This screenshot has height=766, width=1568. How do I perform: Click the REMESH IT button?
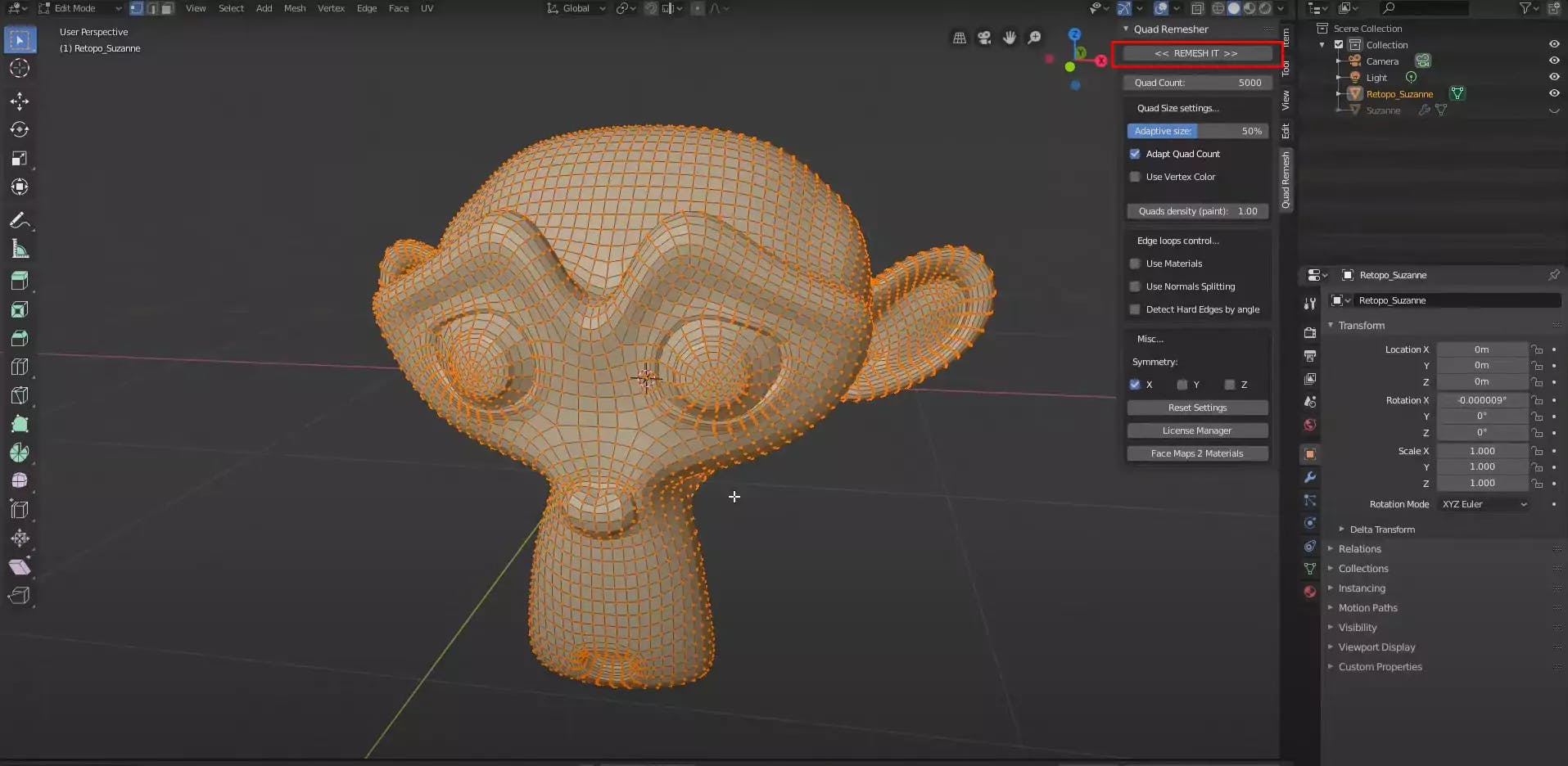pyautogui.click(x=1196, y=53)
